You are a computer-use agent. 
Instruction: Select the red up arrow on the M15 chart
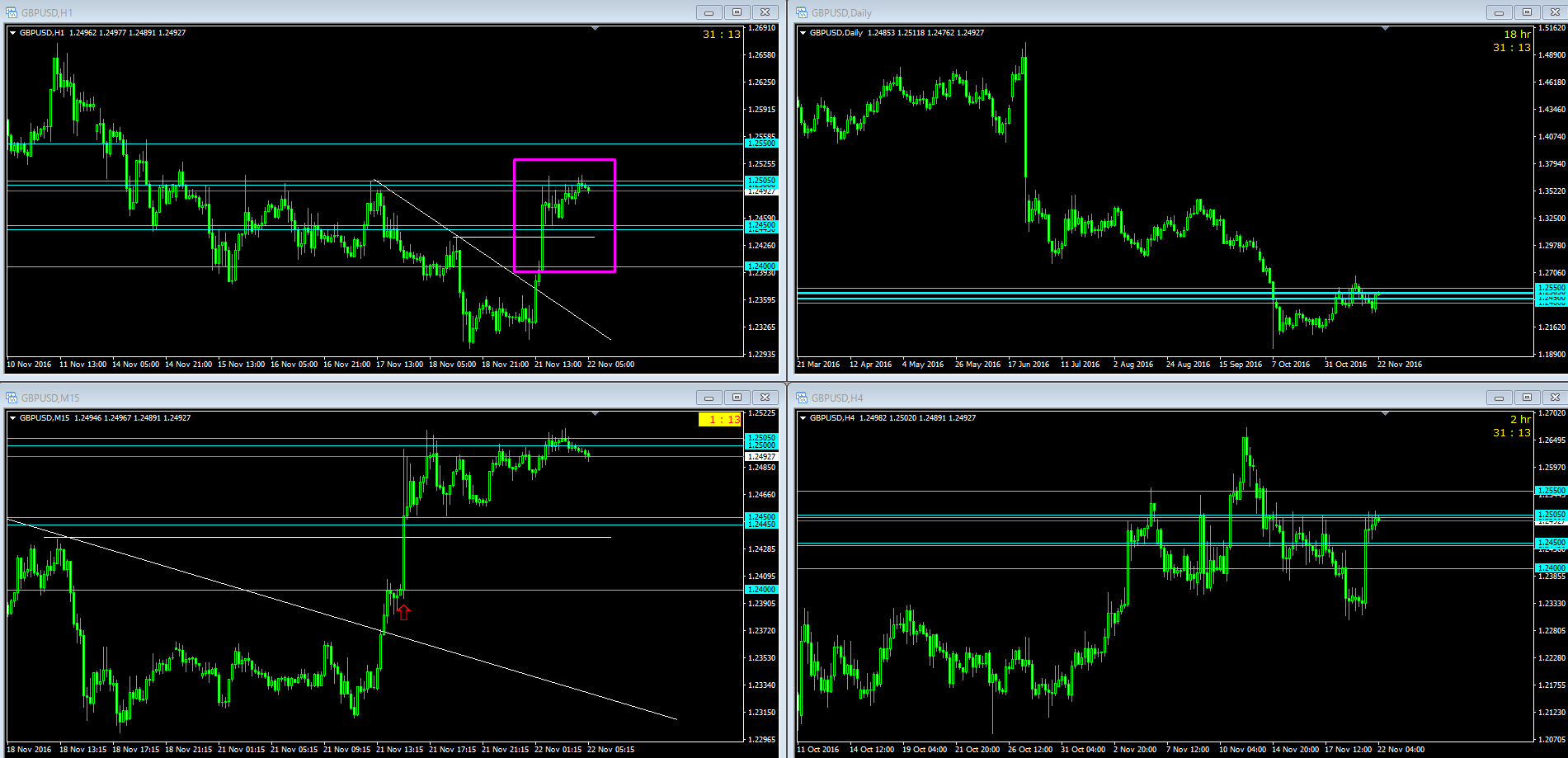(403, 612)
